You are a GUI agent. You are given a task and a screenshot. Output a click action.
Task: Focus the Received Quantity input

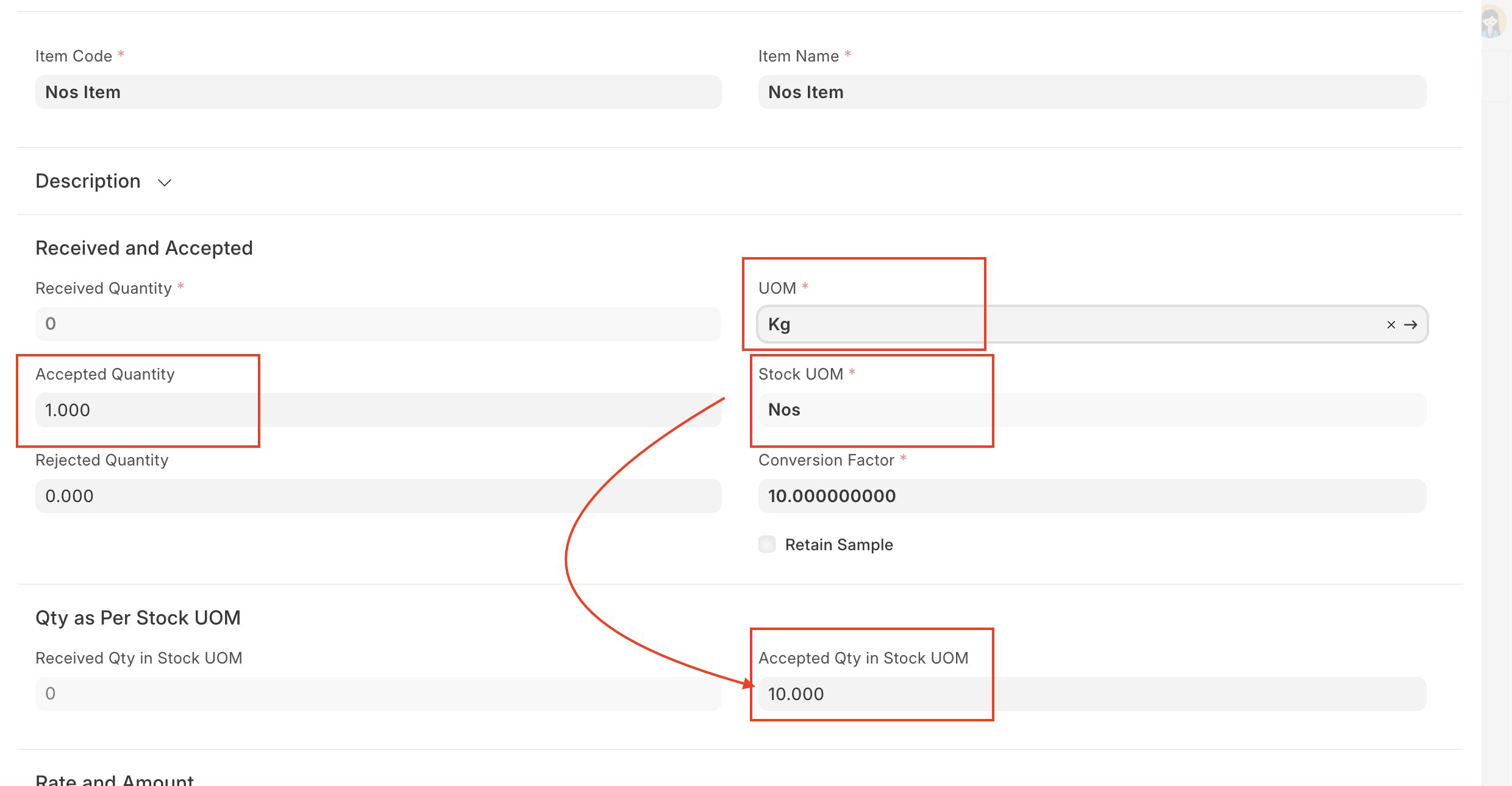(378, 324)
